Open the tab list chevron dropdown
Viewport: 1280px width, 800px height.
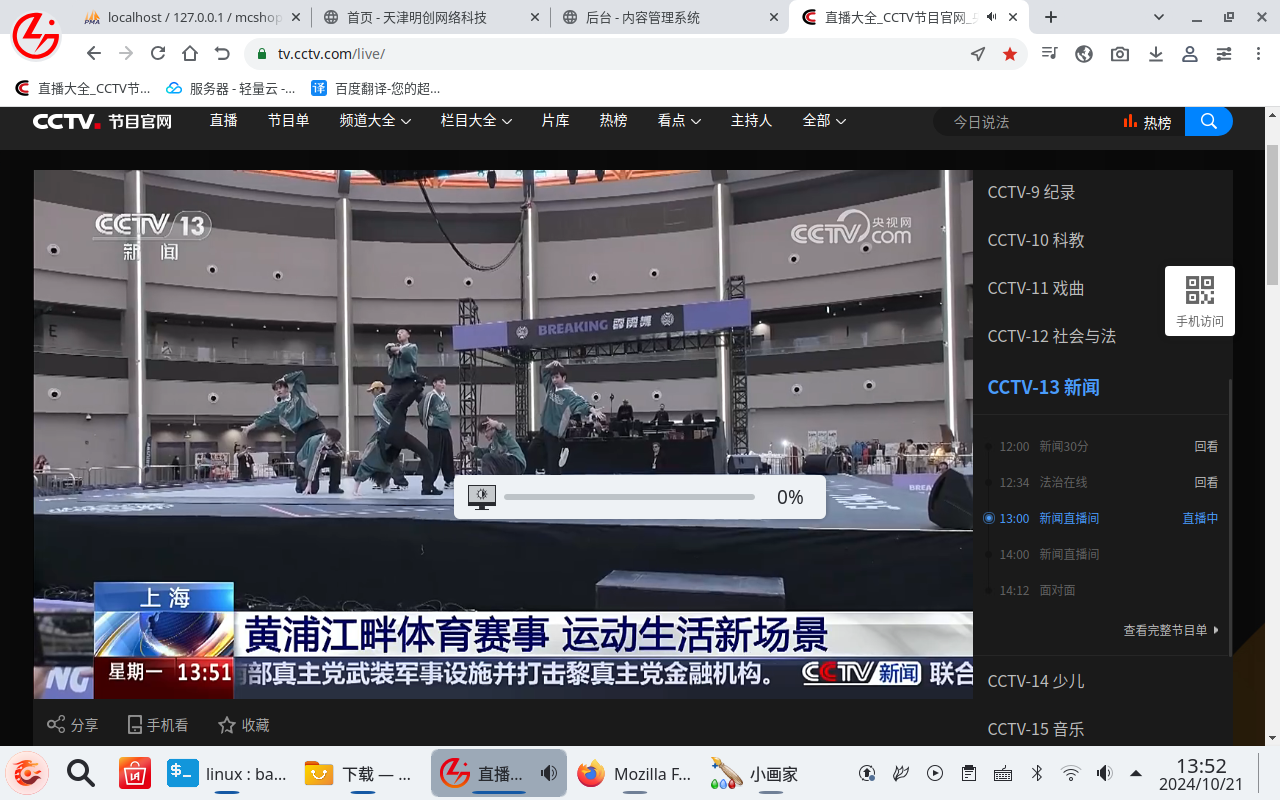click(1159, 17)
